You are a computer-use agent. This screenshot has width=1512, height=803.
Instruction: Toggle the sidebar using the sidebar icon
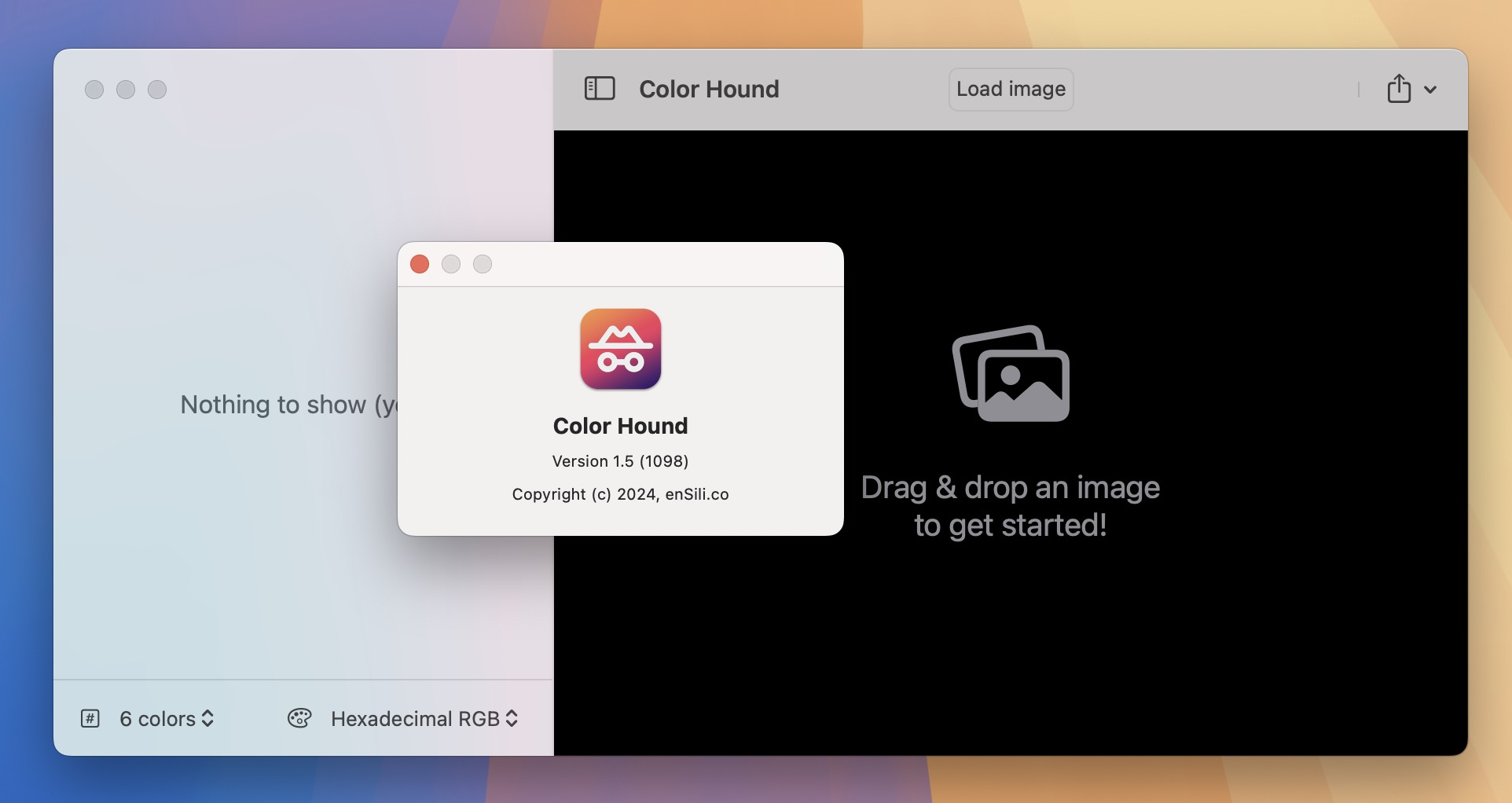(x=600, y=89)
